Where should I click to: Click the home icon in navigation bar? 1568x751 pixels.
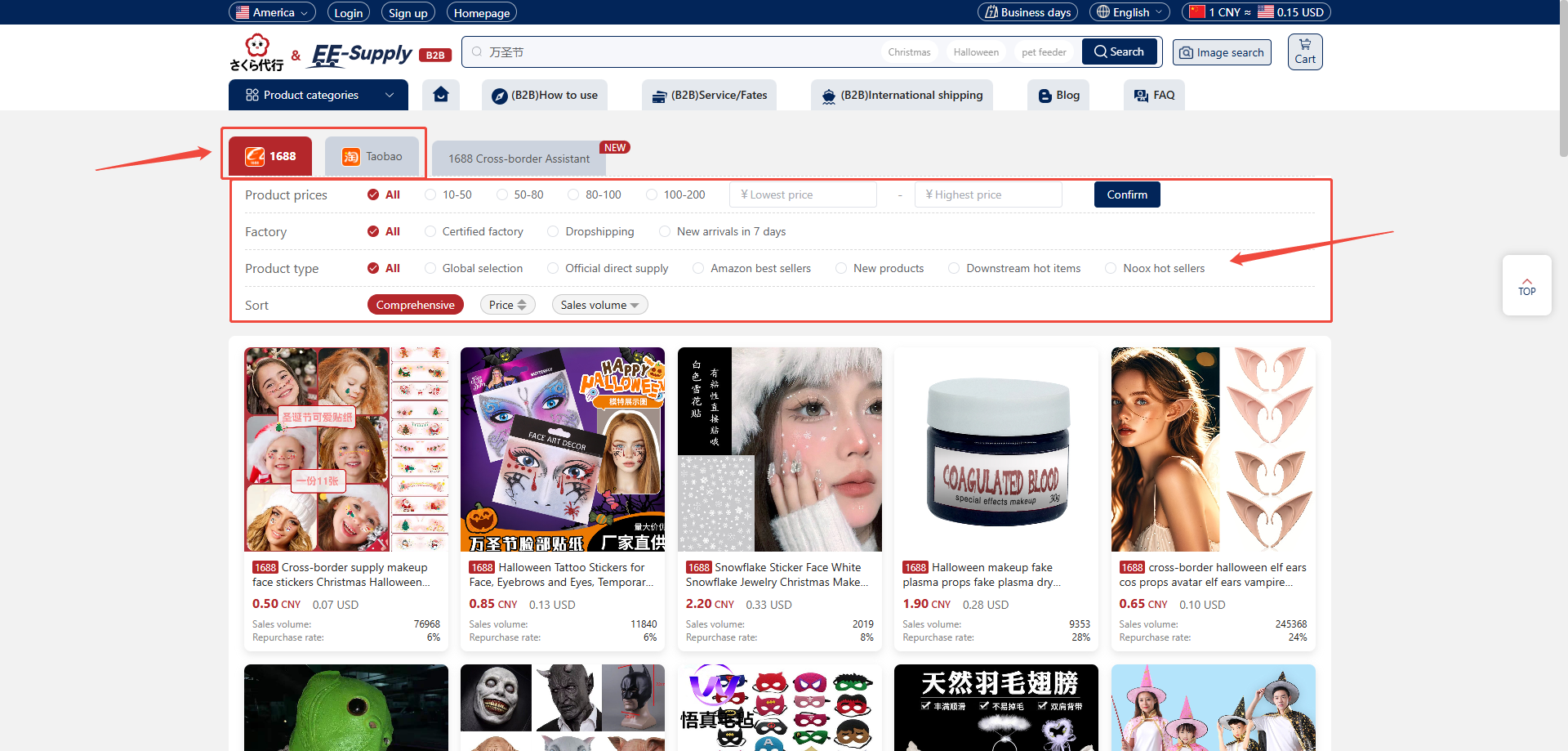tap(441, 94)
